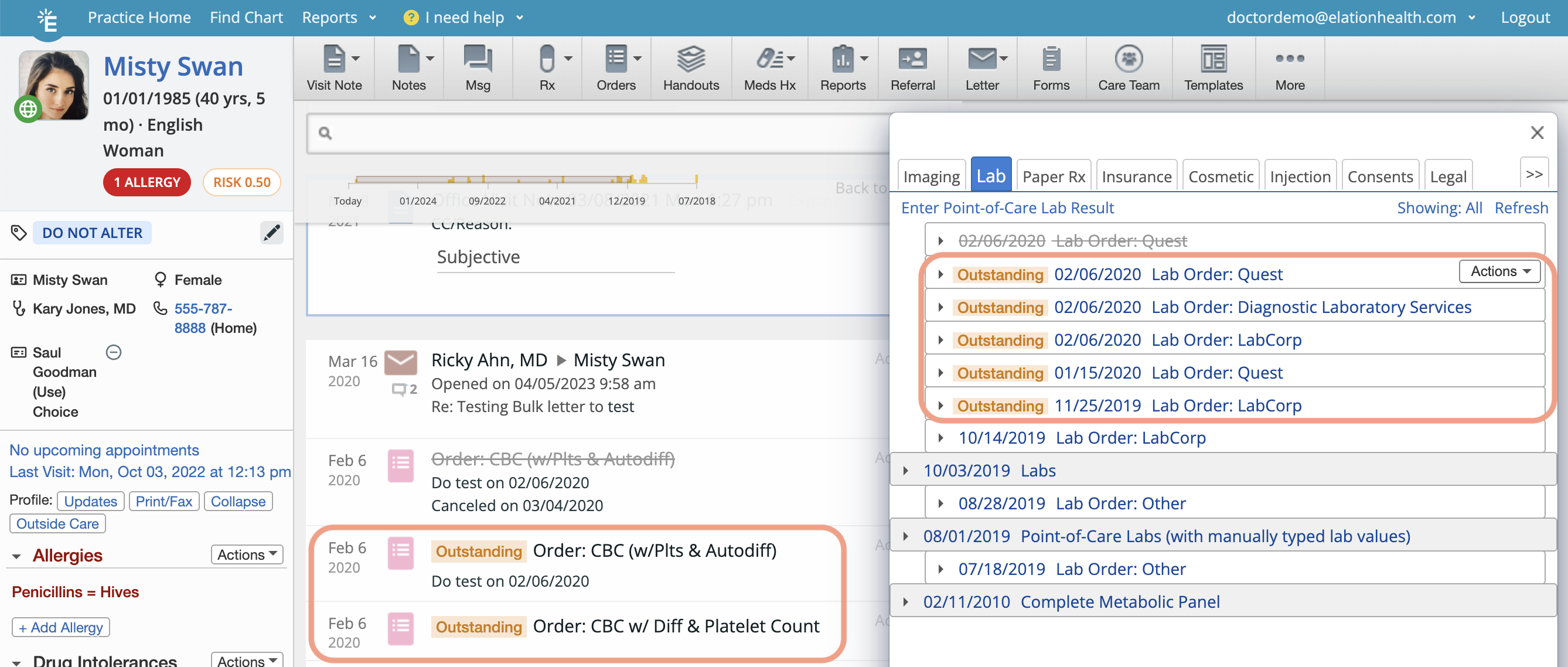Expand the 02/11/2010 Complete Metabolic Panel row
The image size is (1568, 667).
(906, 601)
